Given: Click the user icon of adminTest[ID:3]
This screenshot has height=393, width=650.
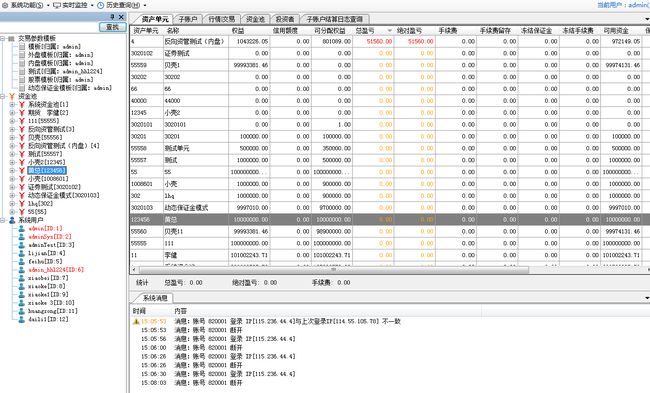Looking at the screenshot, I should click(22, 245).
